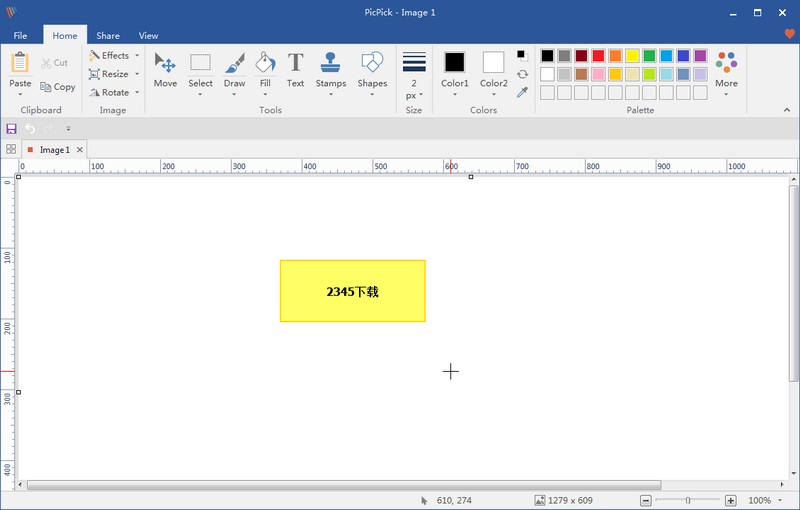
Task: Open the line Size thickness icon
Action: point(414,62)
